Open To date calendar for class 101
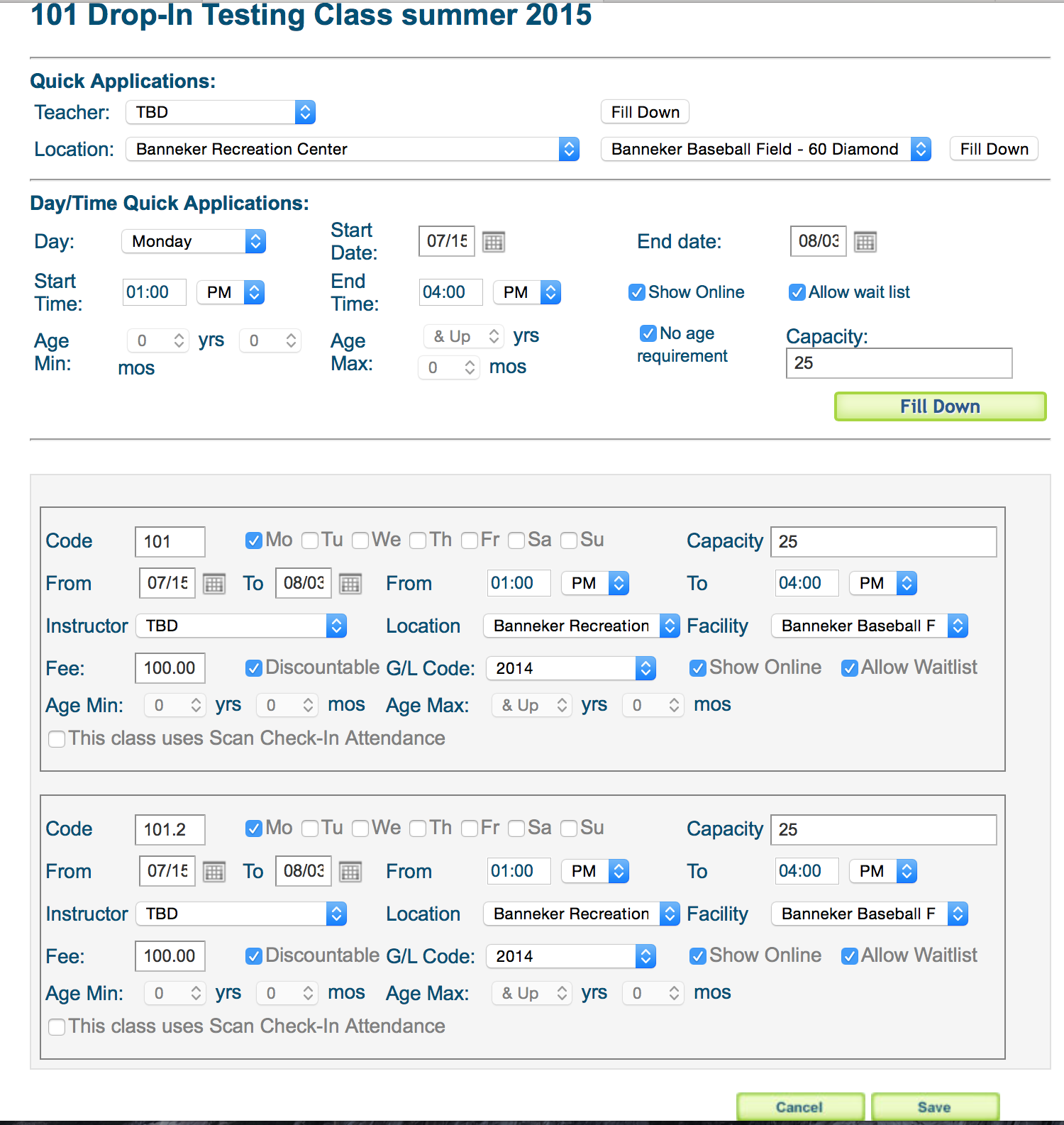 tap(350, 584)
